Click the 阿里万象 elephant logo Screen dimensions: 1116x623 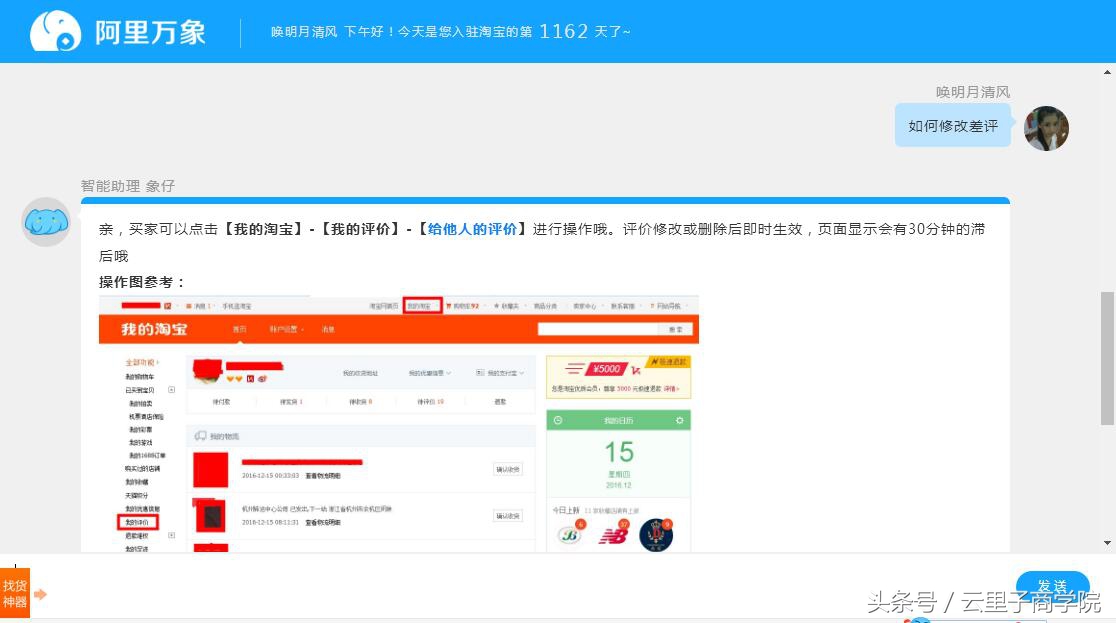56,31
